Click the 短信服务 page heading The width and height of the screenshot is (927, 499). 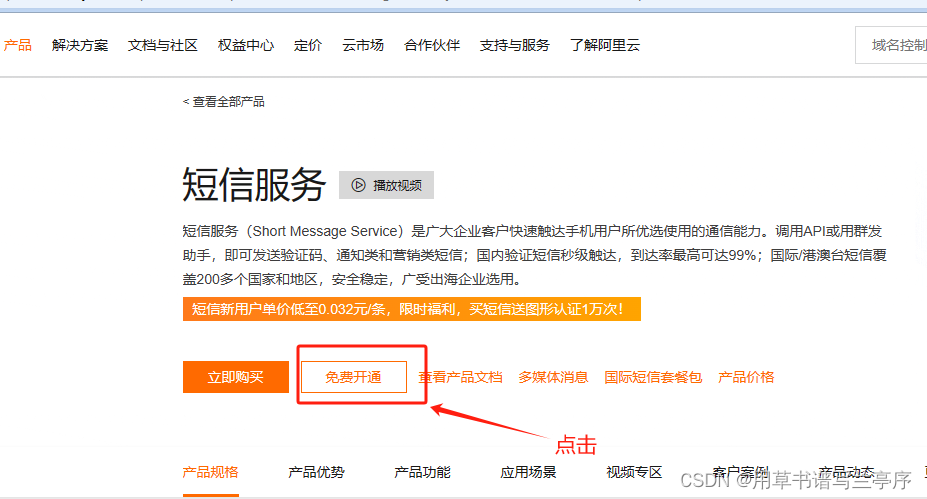click(x=254, y=184)
